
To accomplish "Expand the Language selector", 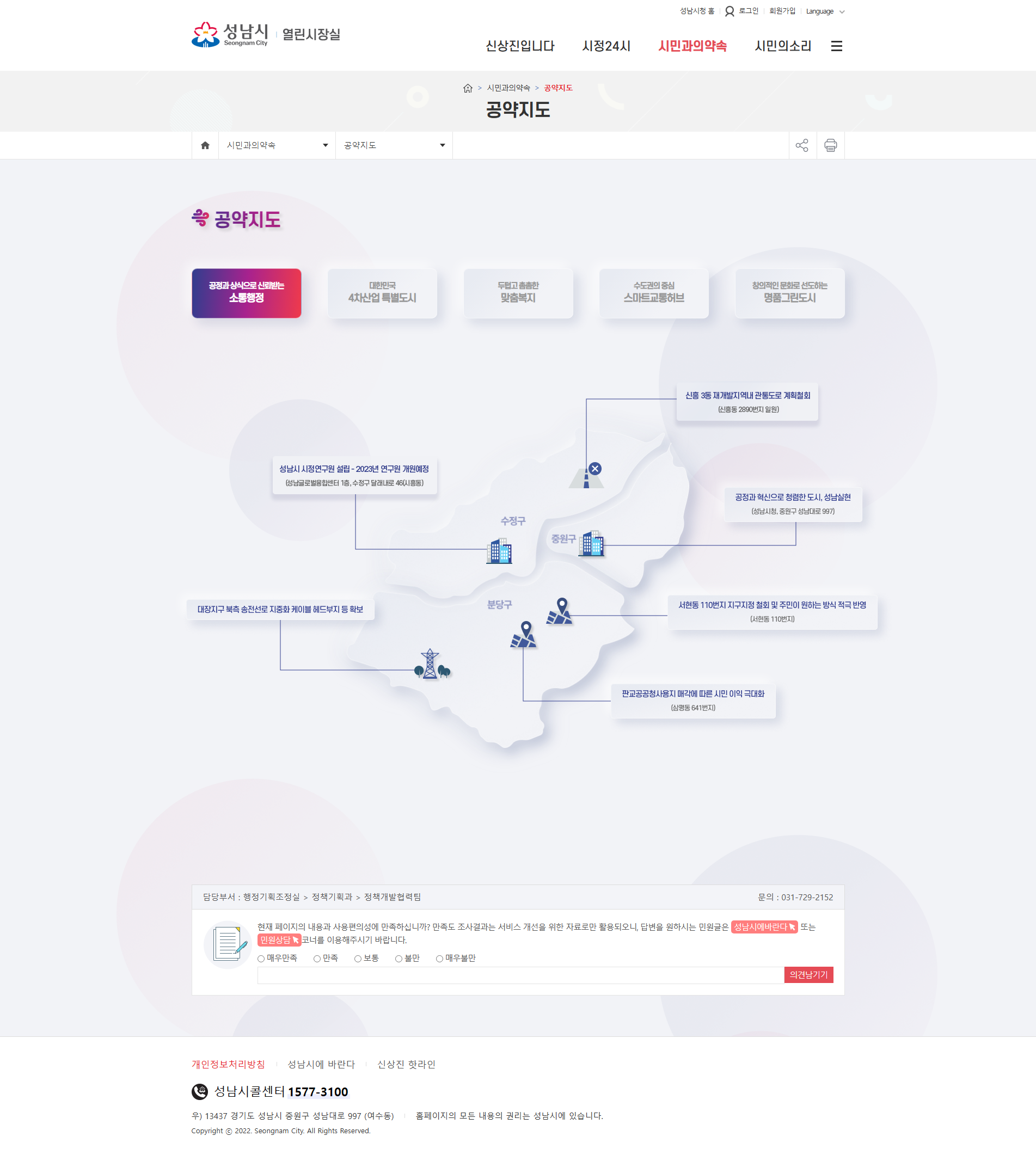I will coord(825,11).
